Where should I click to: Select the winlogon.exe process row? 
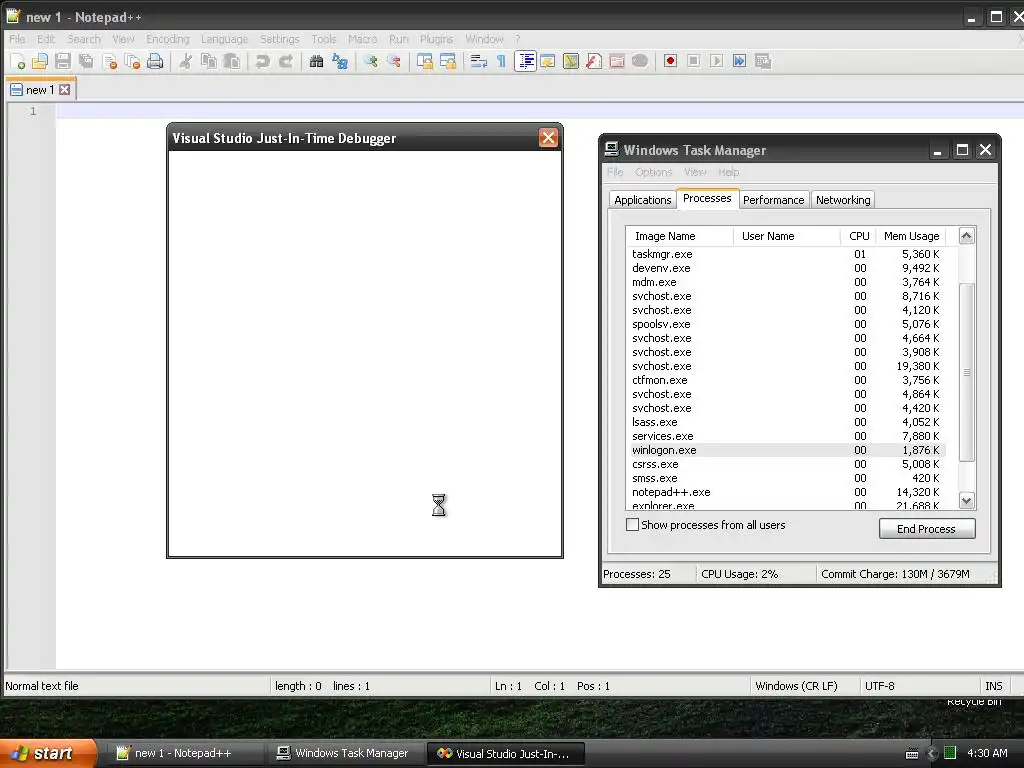[x=786, y=450]
